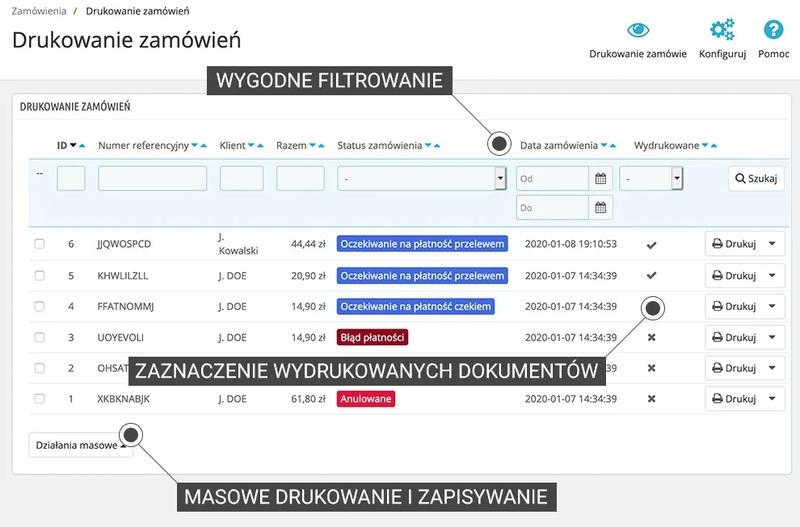Click date '2020-01-08 19:10:53'
Viewport: 800px width, 527px height.
(571, 244)
